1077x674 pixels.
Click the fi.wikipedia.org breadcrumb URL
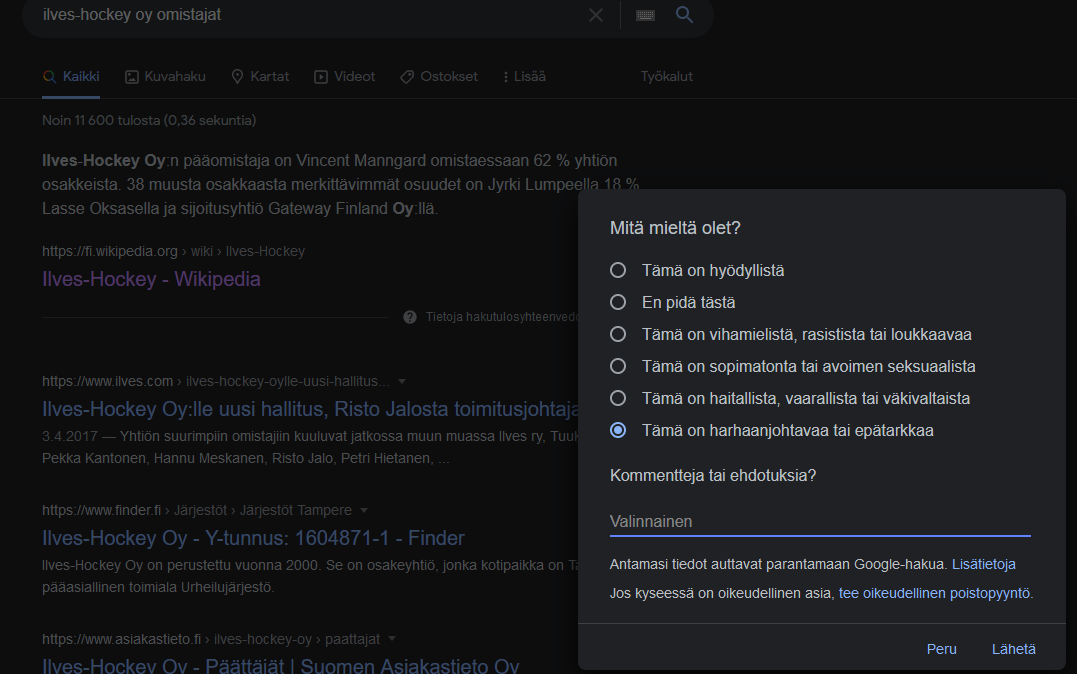click(x=173, y=251)
